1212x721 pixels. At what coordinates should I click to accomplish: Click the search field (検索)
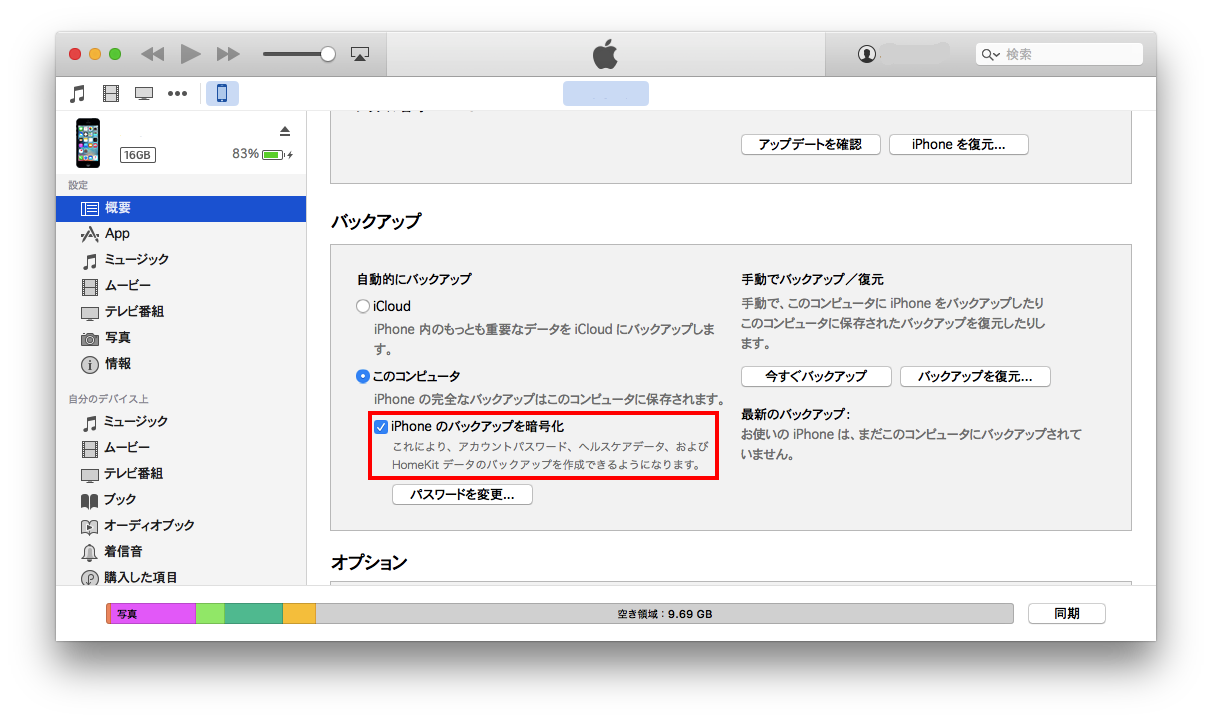[1059, 54]
